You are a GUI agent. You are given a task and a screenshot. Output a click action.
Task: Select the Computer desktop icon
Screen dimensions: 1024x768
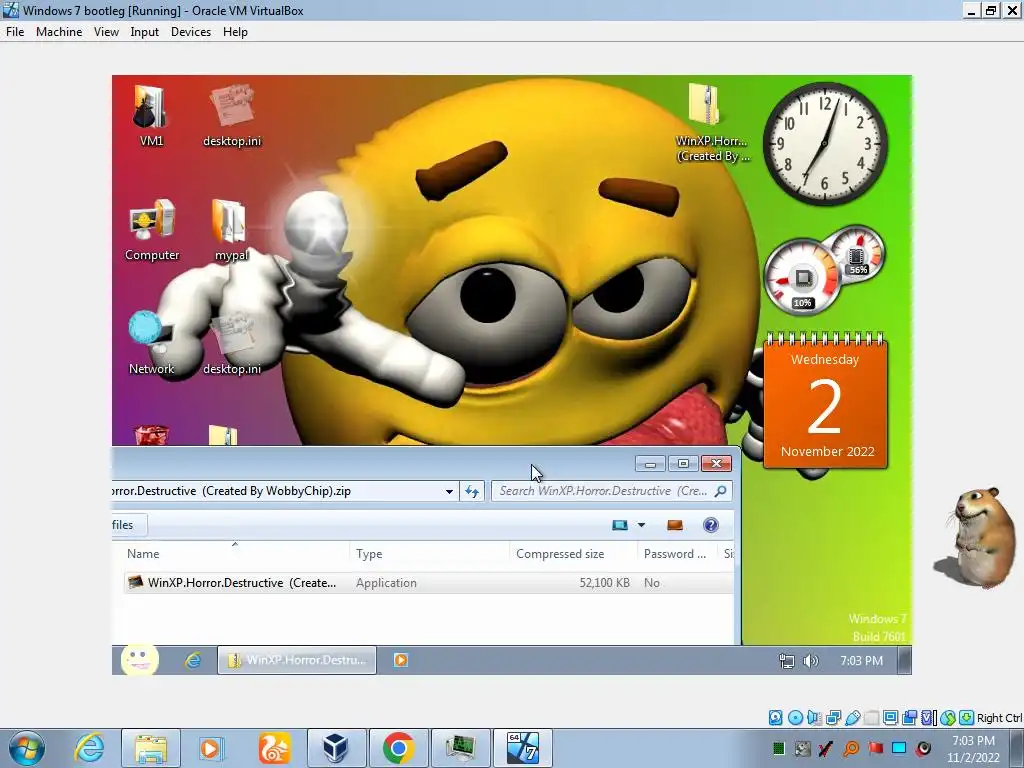click(x=152, y=230)
